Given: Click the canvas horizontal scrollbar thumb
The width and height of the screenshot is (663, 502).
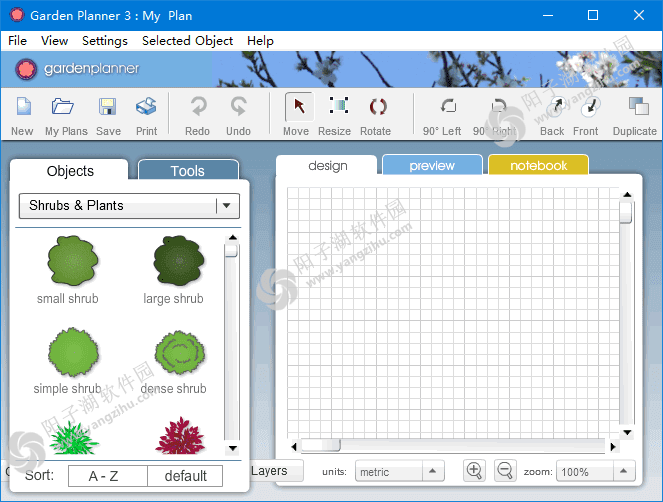Looking at the screenshot, I should pyautogui.click(x=321, y=445).
